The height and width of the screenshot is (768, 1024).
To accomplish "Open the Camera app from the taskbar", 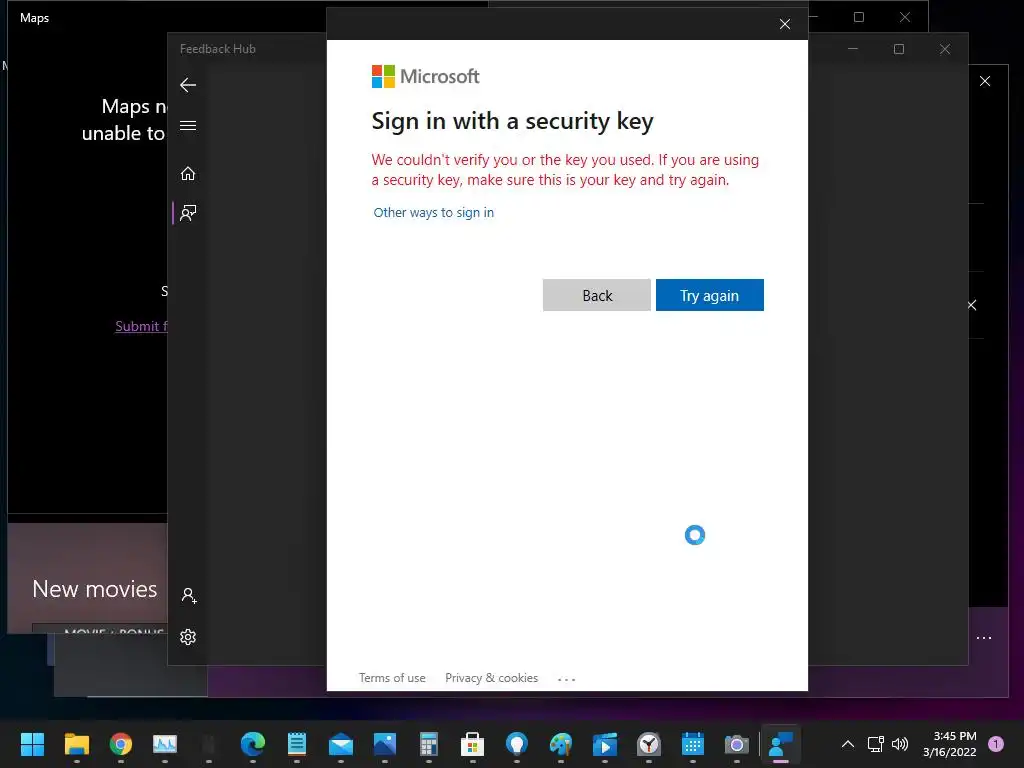I will pos(737,744).
